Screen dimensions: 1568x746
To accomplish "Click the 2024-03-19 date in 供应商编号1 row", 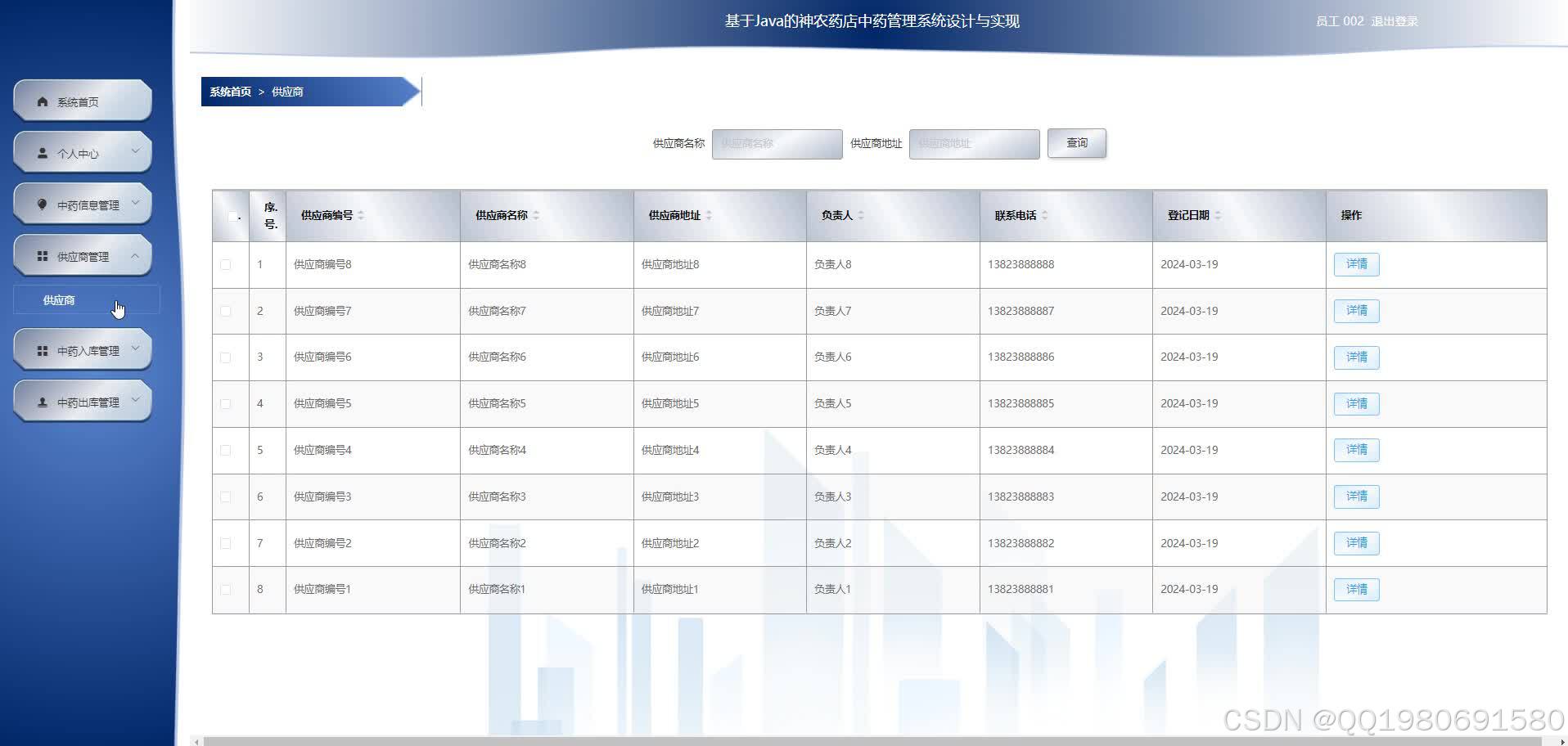I will pos(1189,589).
